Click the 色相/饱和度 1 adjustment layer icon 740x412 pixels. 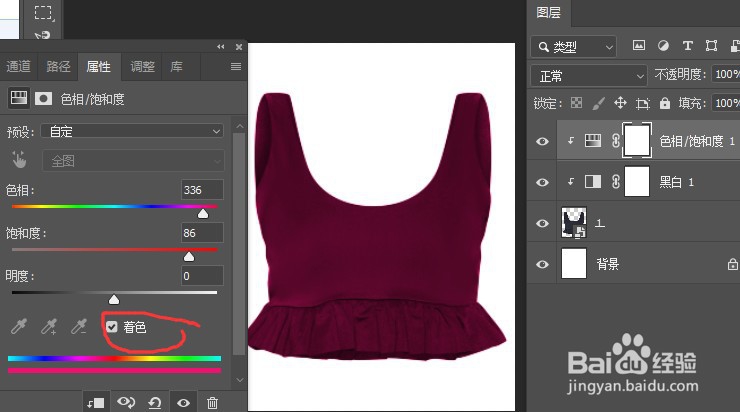(593, 140)
